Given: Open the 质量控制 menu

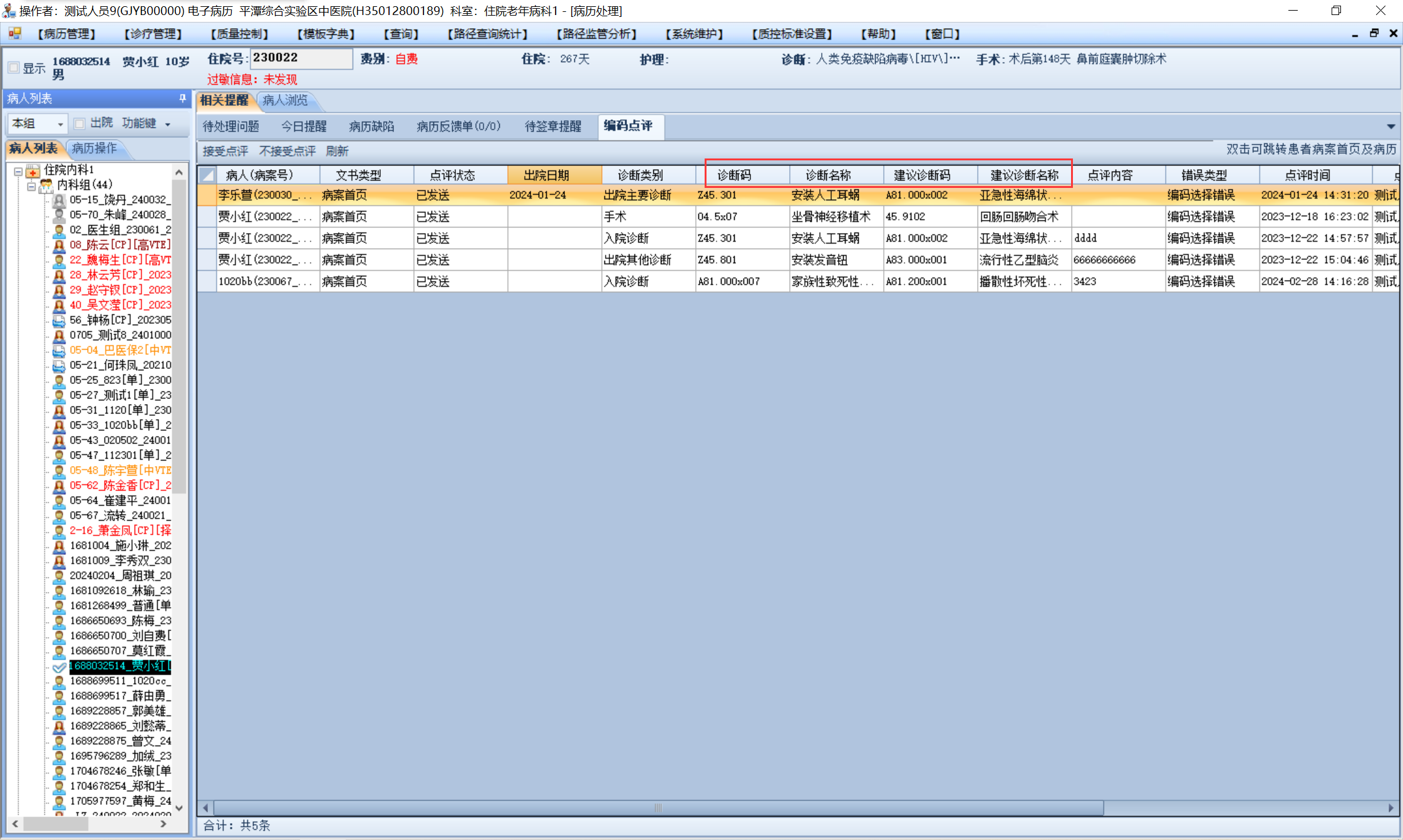Looking at the screenshot, I should [240, 34].
